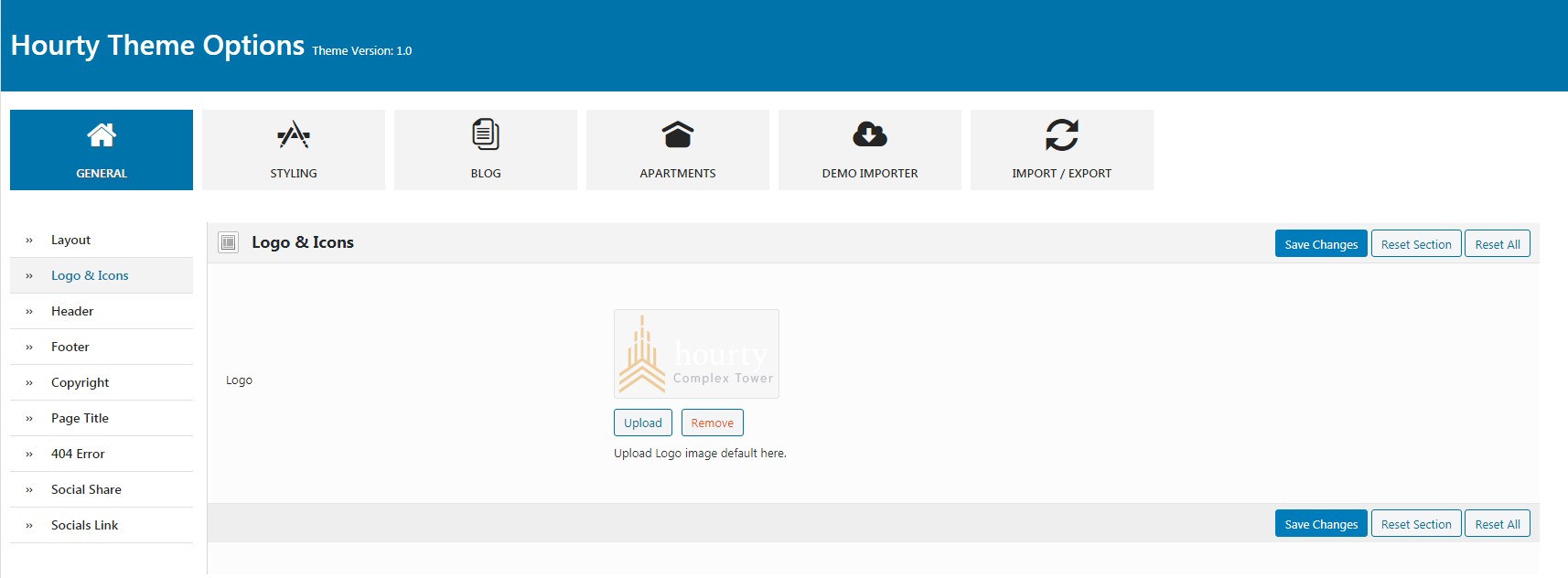Select the Blog document icon
This screenshot has width=1568, height=578.
(486, 134)
